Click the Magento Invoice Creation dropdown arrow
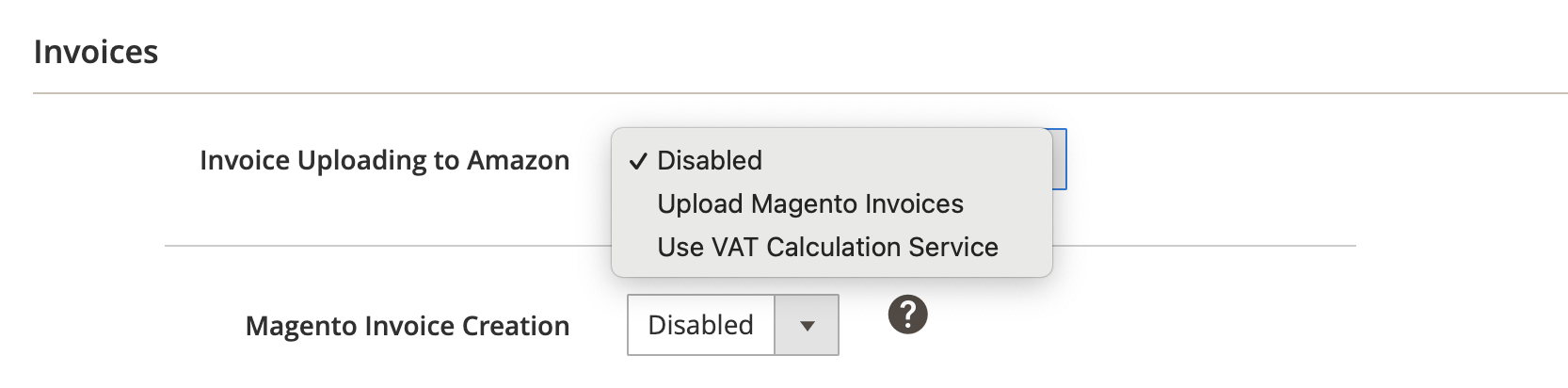 click(806, 325)
